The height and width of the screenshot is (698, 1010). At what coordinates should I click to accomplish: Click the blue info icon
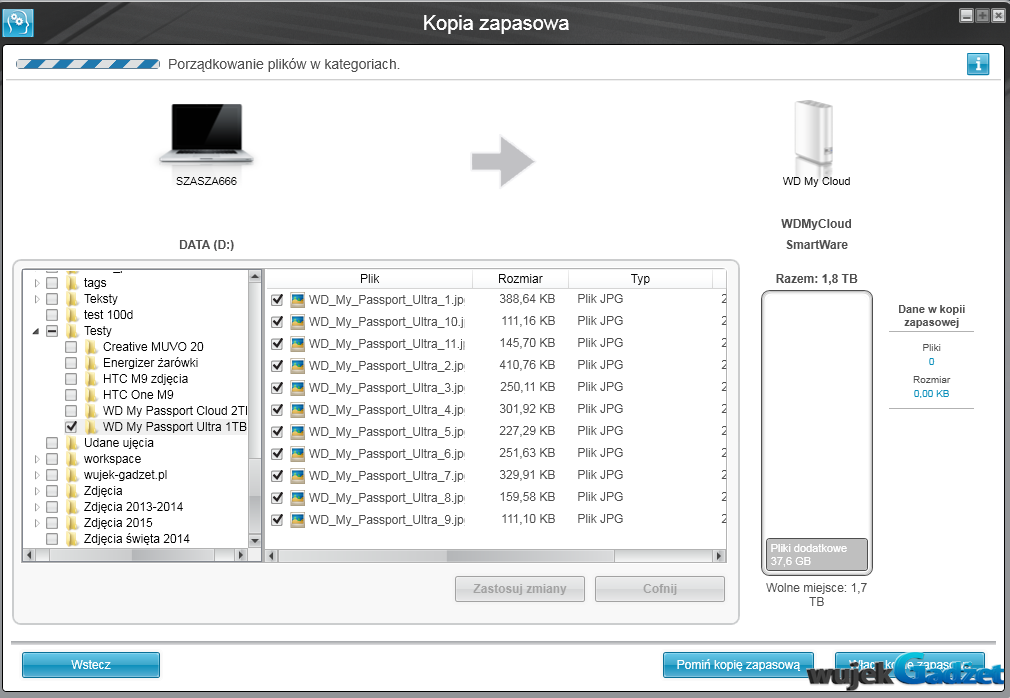(977, 65)
